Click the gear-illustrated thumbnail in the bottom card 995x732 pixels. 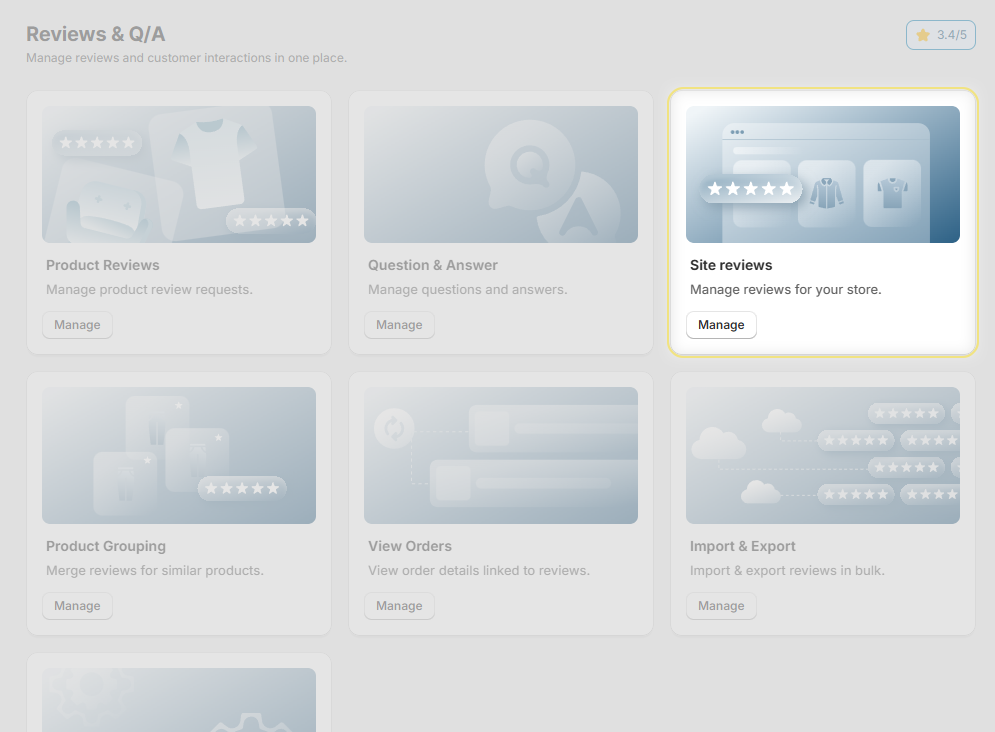[x=179, y=700]
